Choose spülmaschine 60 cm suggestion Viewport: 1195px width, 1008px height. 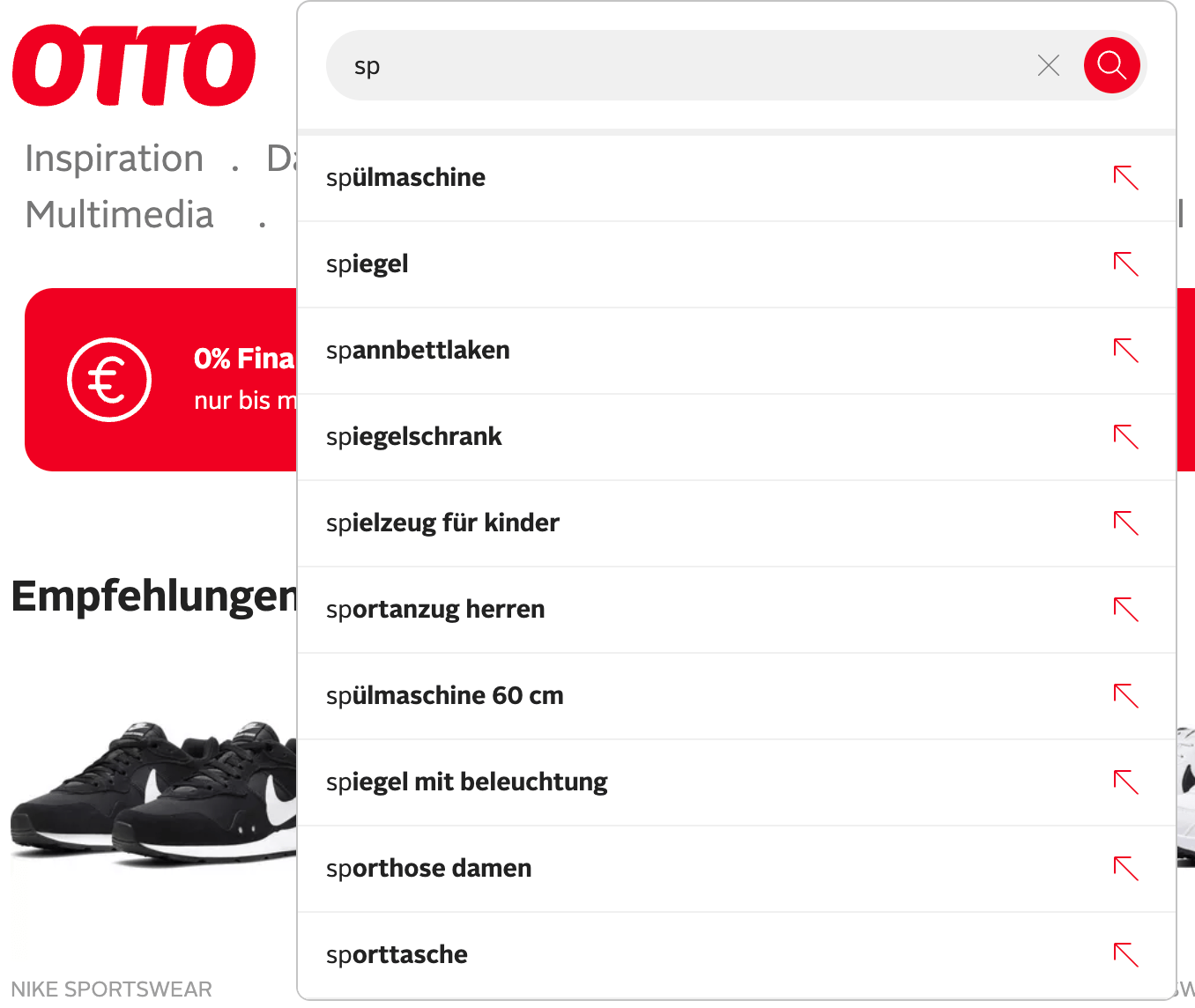[444, 696]
